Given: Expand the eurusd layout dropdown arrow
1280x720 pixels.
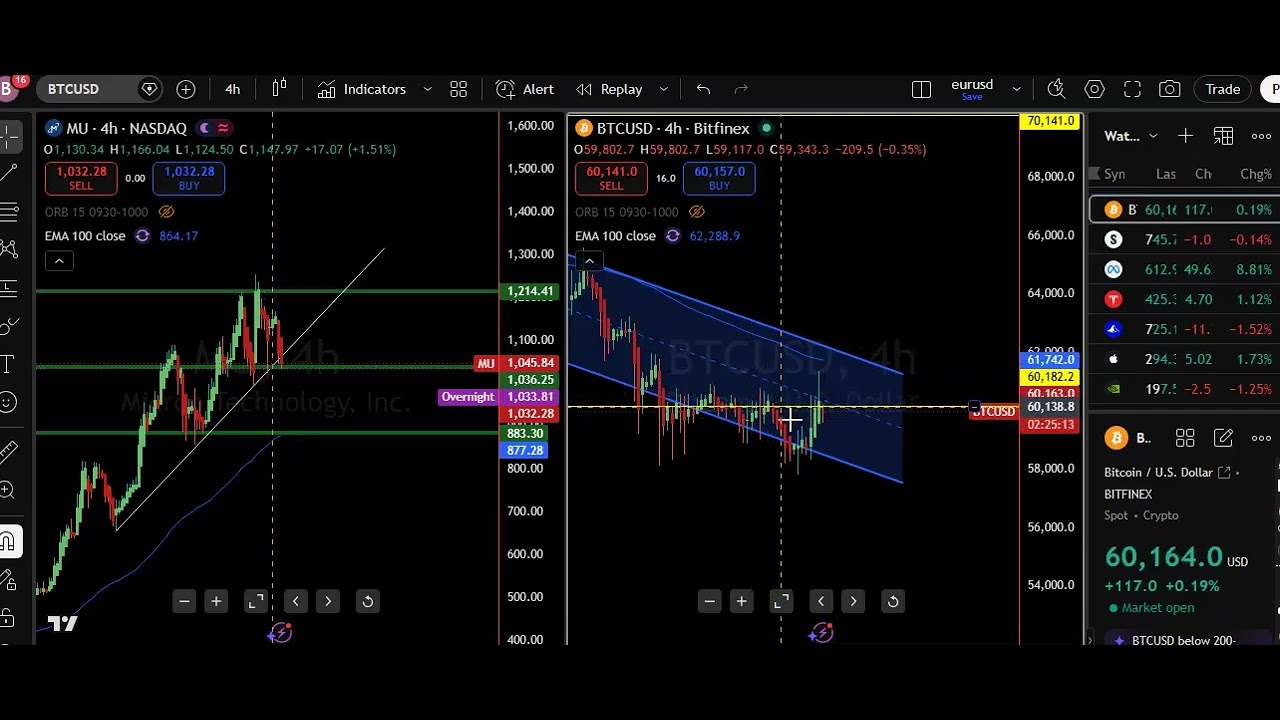Looking at the screenshot, I should (1017, 89).
